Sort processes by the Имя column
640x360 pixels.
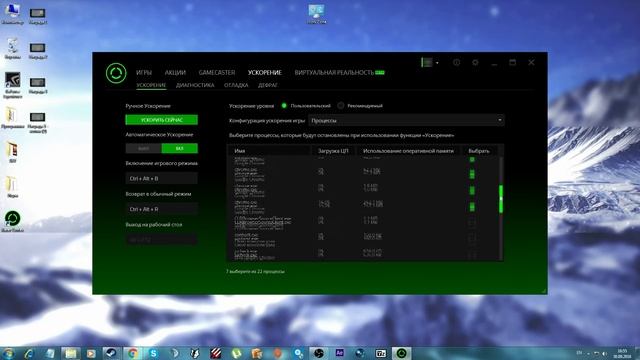(x=240, y=151)
